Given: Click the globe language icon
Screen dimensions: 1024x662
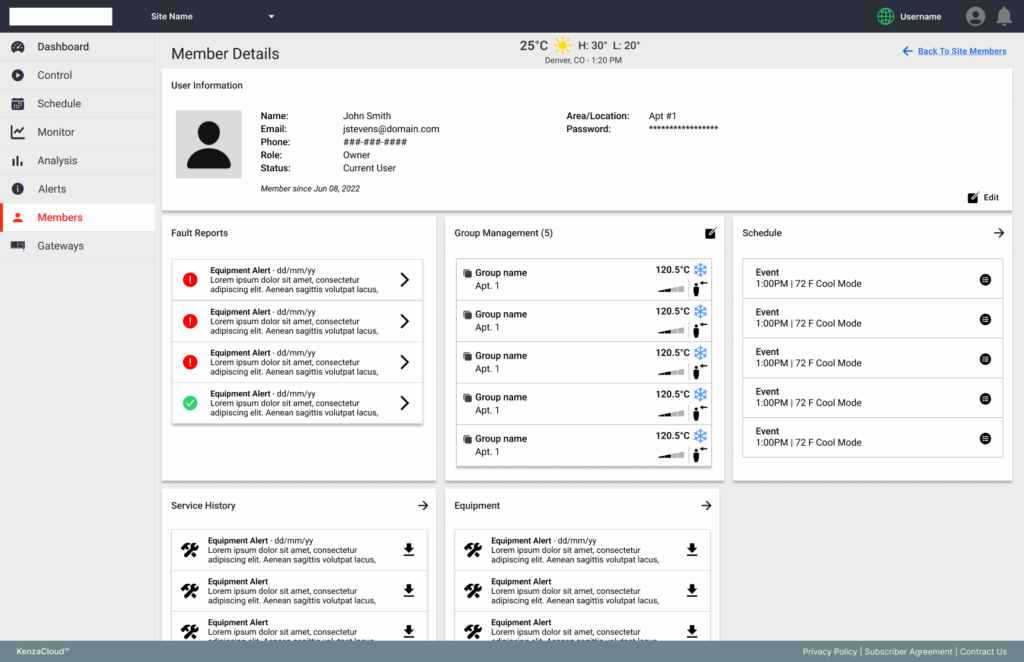Looking at the screenshot, I should (885, 16).
